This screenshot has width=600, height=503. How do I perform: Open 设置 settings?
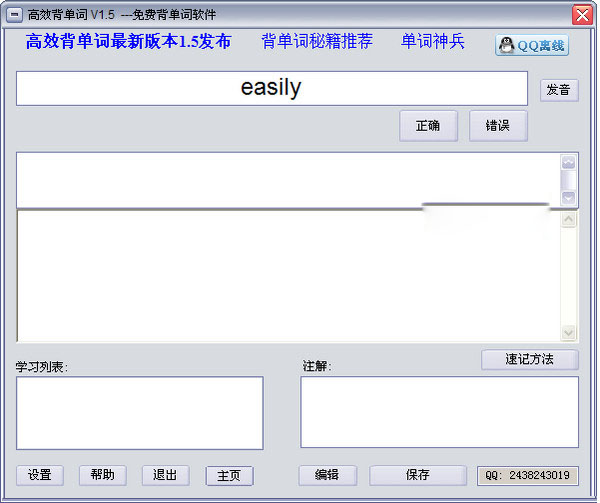40,475
